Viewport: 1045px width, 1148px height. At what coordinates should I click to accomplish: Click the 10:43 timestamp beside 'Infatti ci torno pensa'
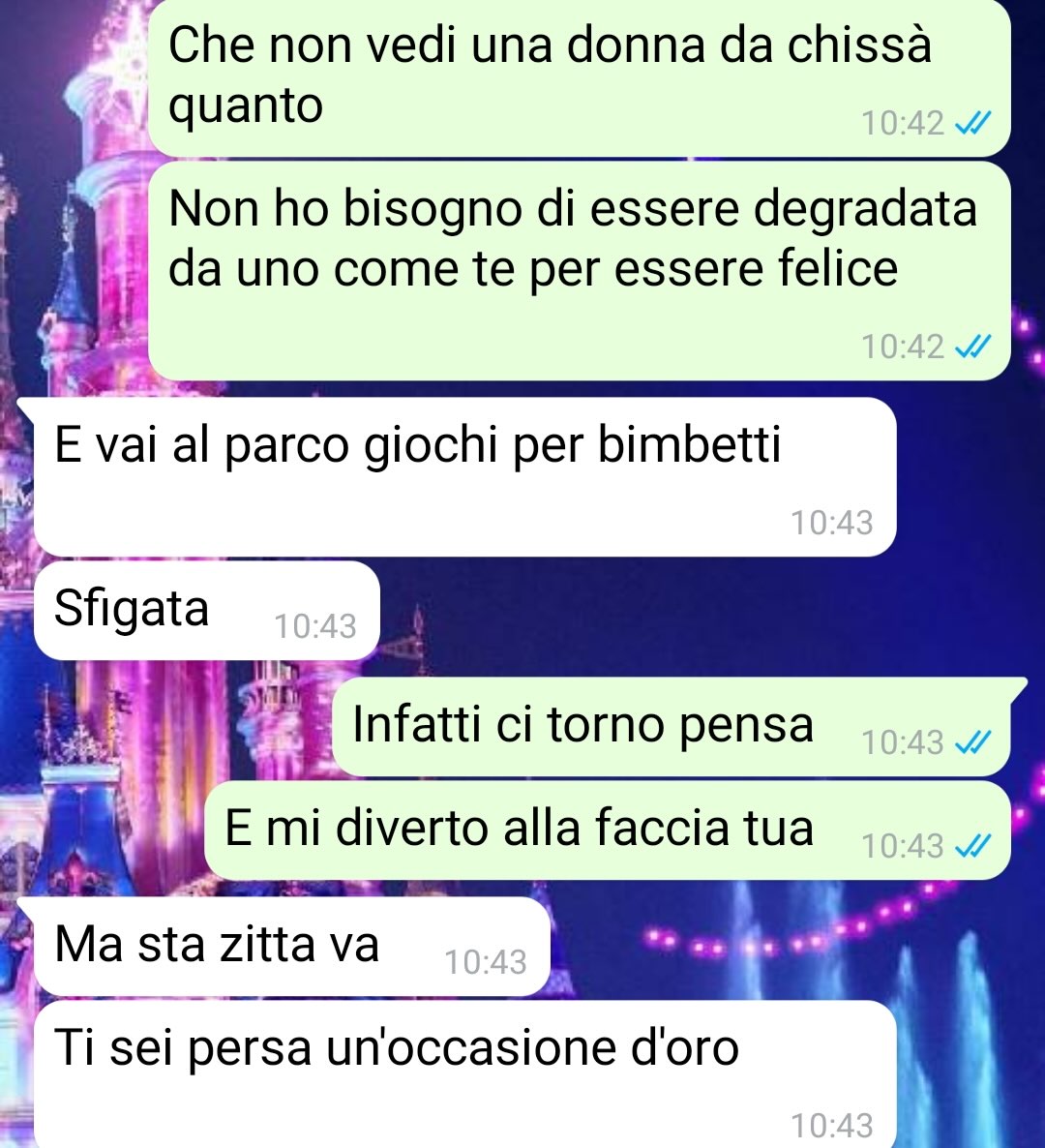pos(903,743)
